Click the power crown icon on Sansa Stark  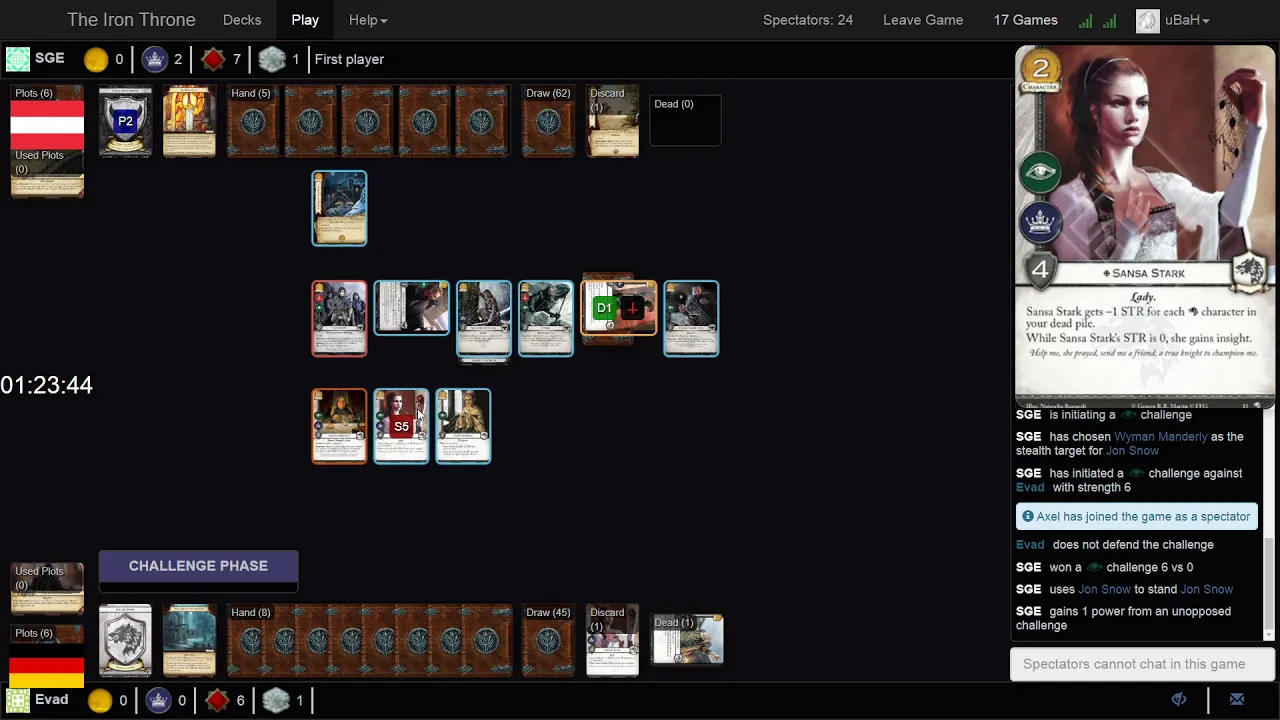(1040, 220)
